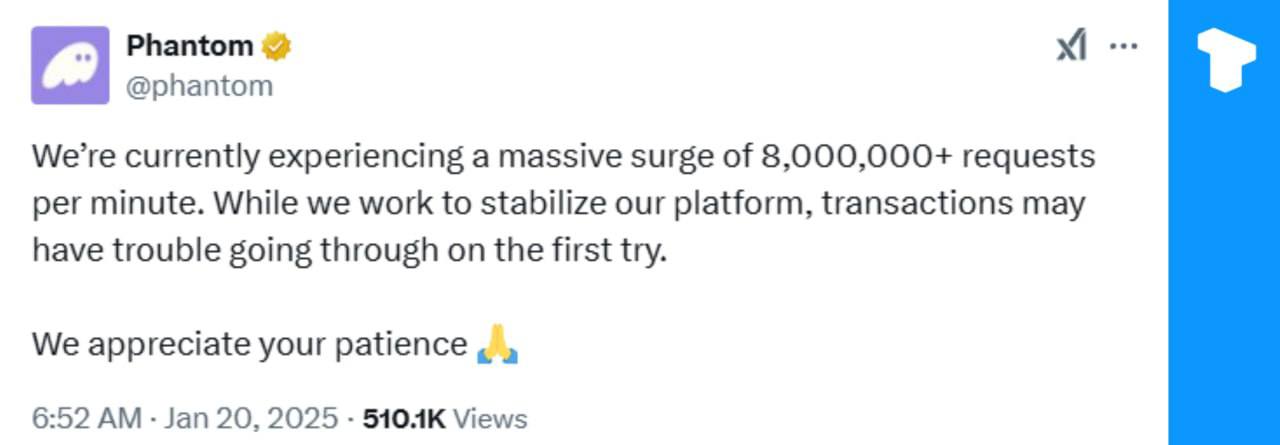Open the Phantom display name link
1280x445 pixels.
pos(189,46)
